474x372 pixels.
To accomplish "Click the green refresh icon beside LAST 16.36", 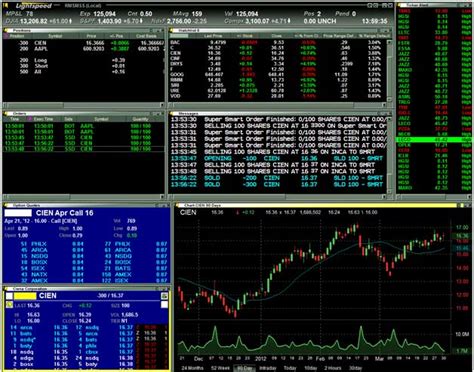I will (9, 305).
